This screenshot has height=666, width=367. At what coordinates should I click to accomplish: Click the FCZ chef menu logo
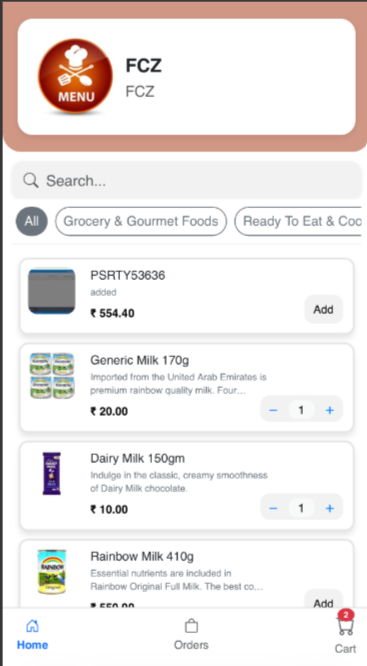[x=76, y=77]
